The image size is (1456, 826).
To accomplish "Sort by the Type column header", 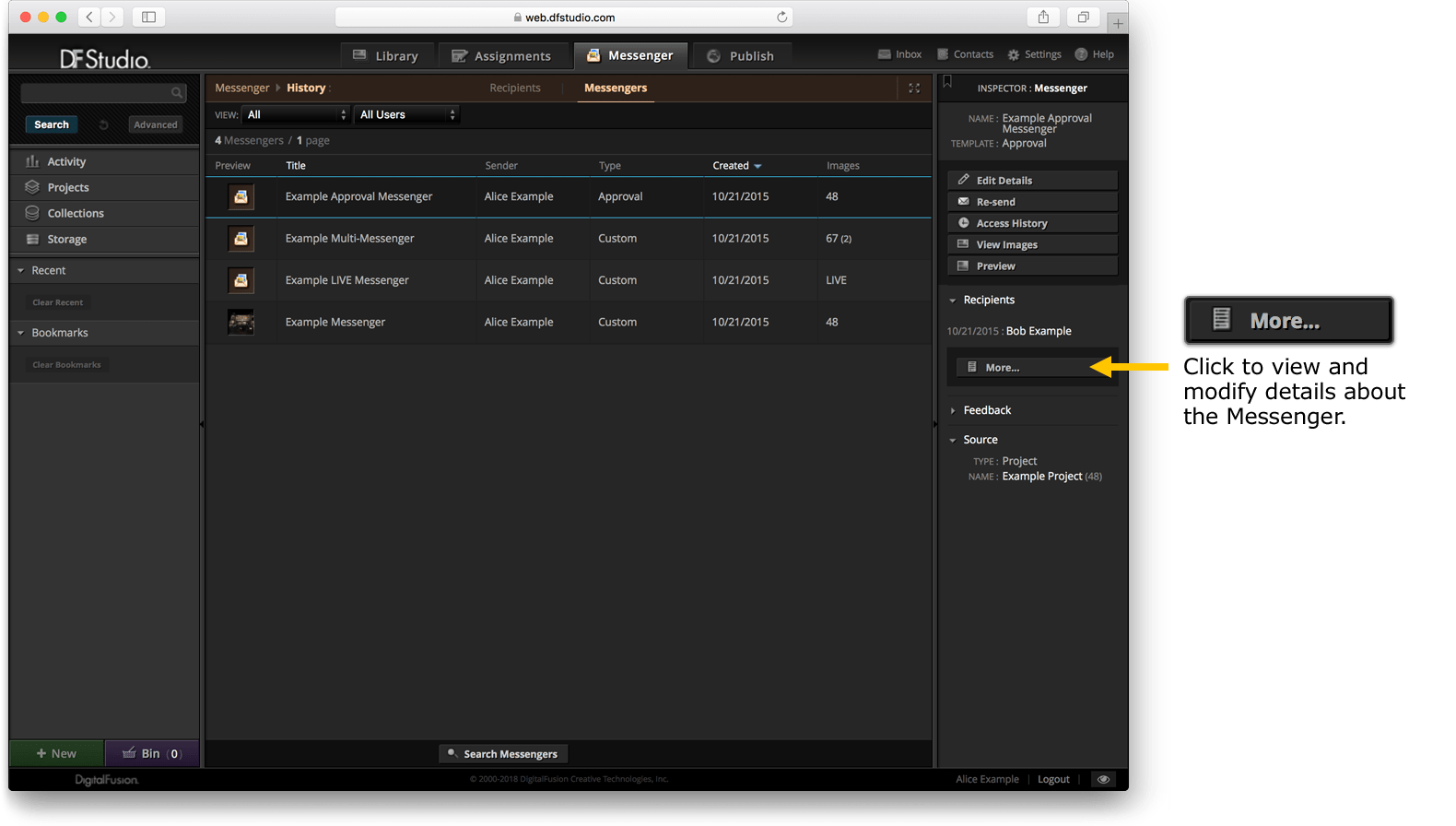I will coord(609,166).
